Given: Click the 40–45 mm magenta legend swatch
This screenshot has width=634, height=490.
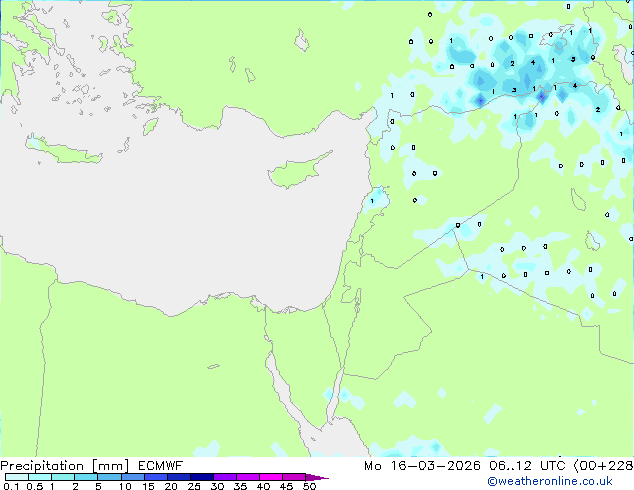Looking at the screenshot, I should pyautogui.click(x=271, y=477).
